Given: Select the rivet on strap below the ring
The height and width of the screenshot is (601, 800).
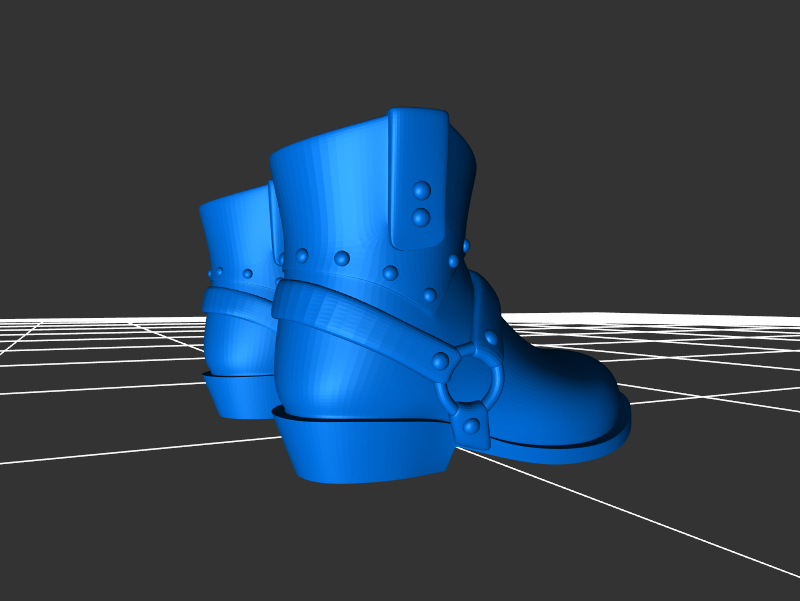Looking at the screenshot, I should click(472, 427).
